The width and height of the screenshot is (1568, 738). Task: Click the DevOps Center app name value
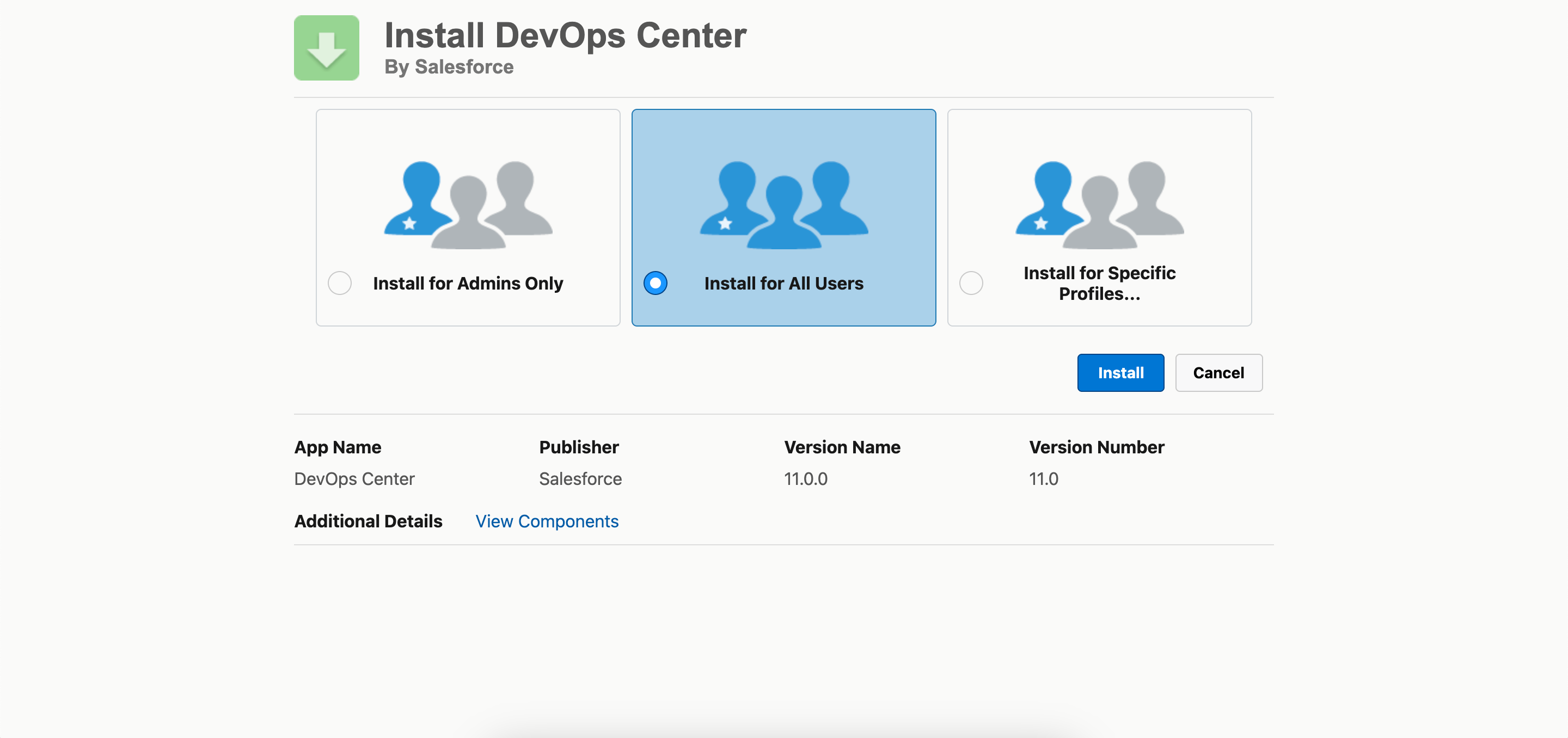[x=354, y=479]
